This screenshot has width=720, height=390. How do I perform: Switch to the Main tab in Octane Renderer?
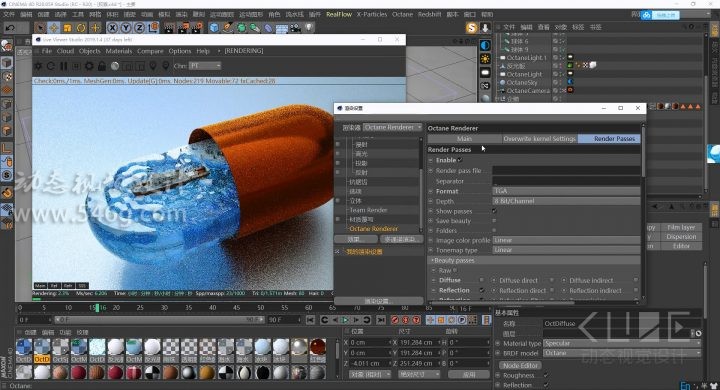click(x=464, y=139)
